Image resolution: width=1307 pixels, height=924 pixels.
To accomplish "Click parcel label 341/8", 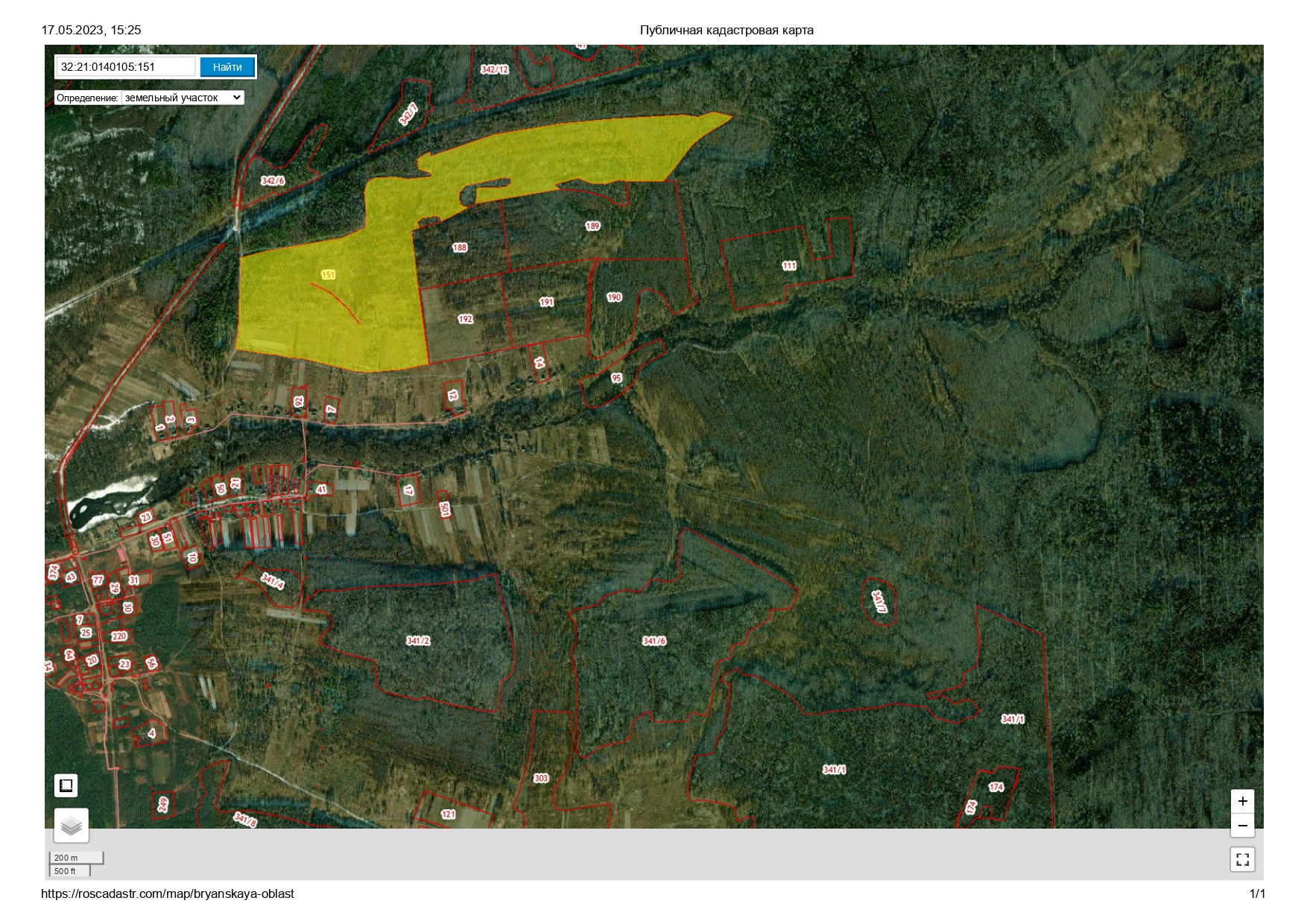I will (x=245, y=820).
